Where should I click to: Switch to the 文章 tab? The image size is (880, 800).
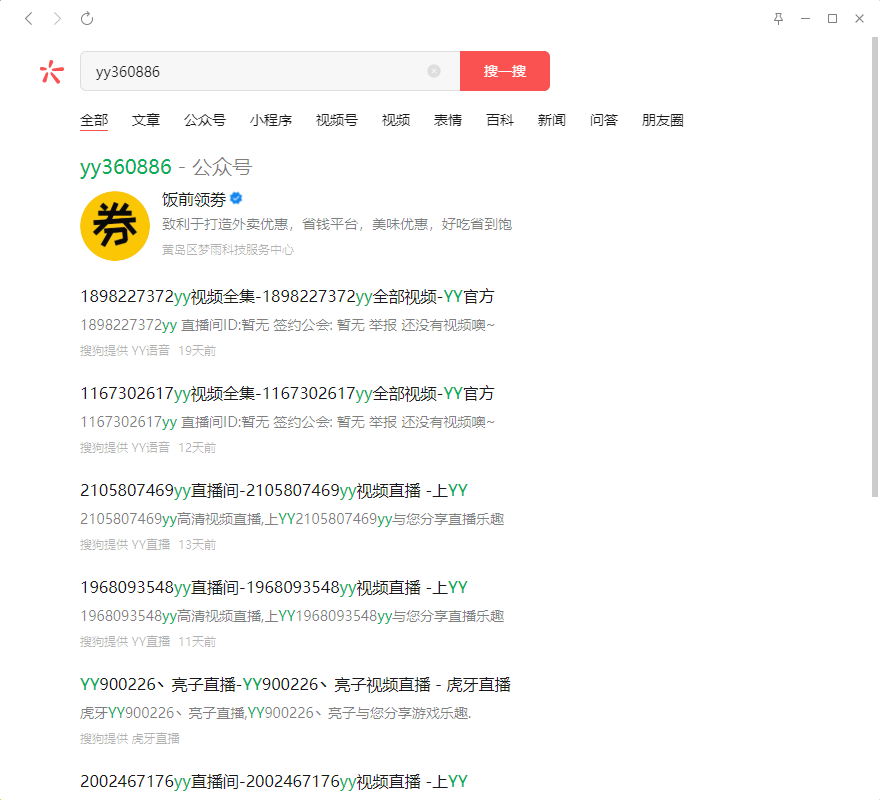click(146, 120)
